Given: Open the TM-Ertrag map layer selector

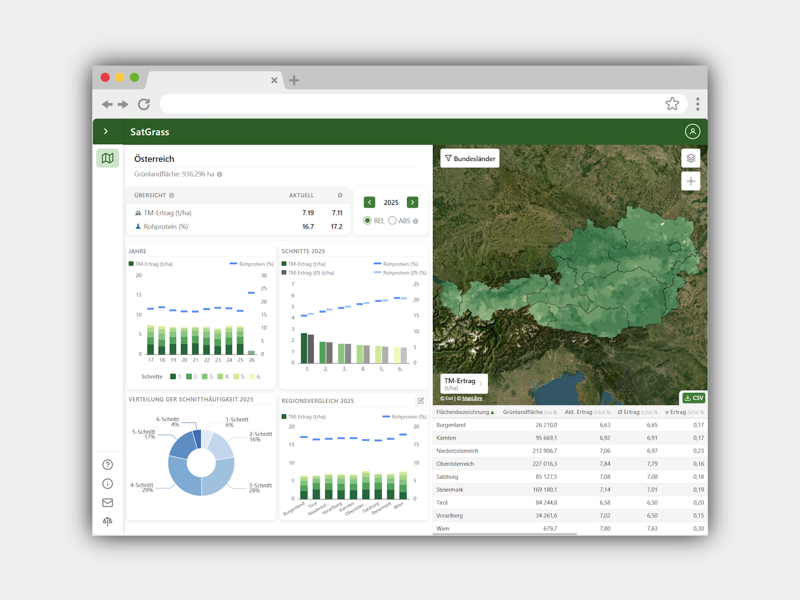Looking at the screenshot, I should point(463,384).
